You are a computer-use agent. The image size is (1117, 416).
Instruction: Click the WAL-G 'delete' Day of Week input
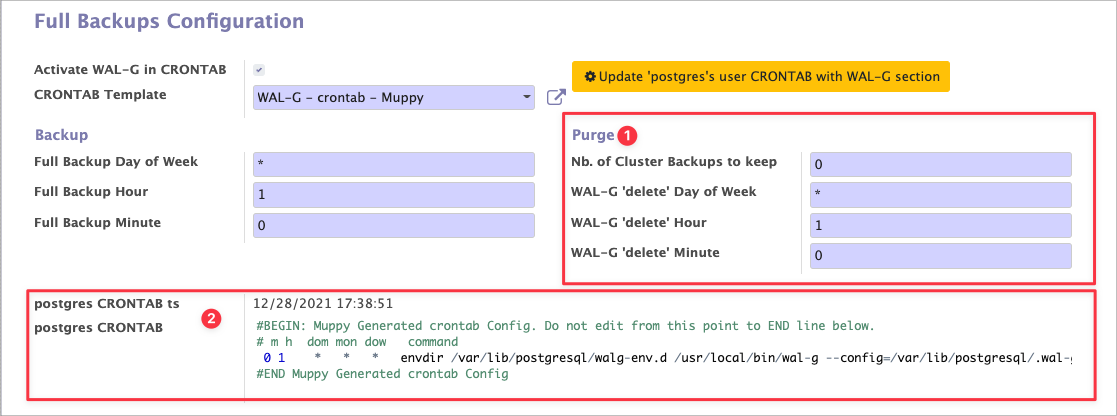938,195
